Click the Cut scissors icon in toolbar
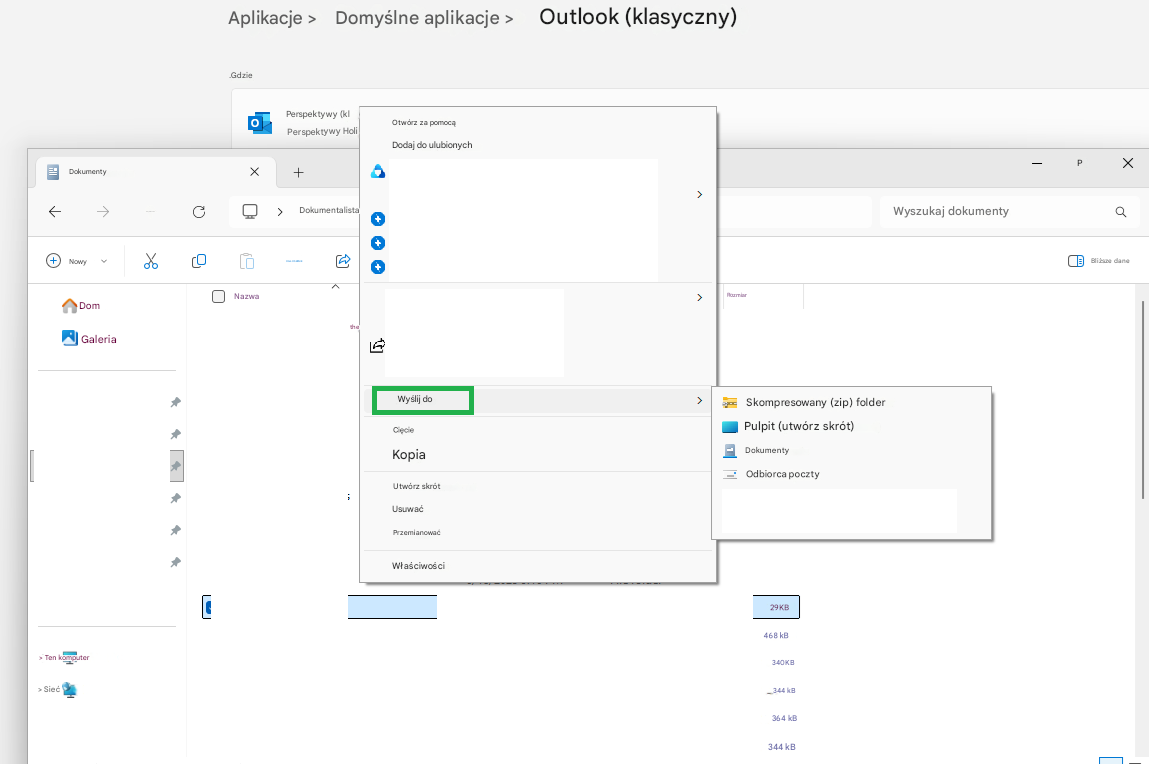 click(x=151, y=261)
